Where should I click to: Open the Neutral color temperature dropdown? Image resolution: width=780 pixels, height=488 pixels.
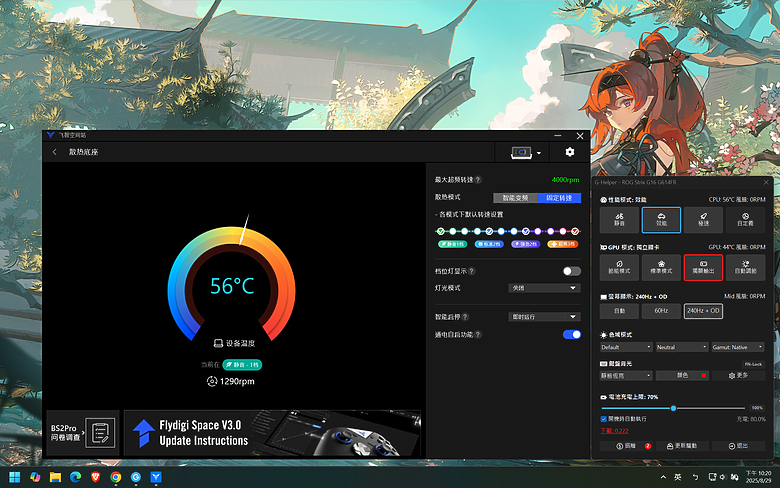[682, 347]
